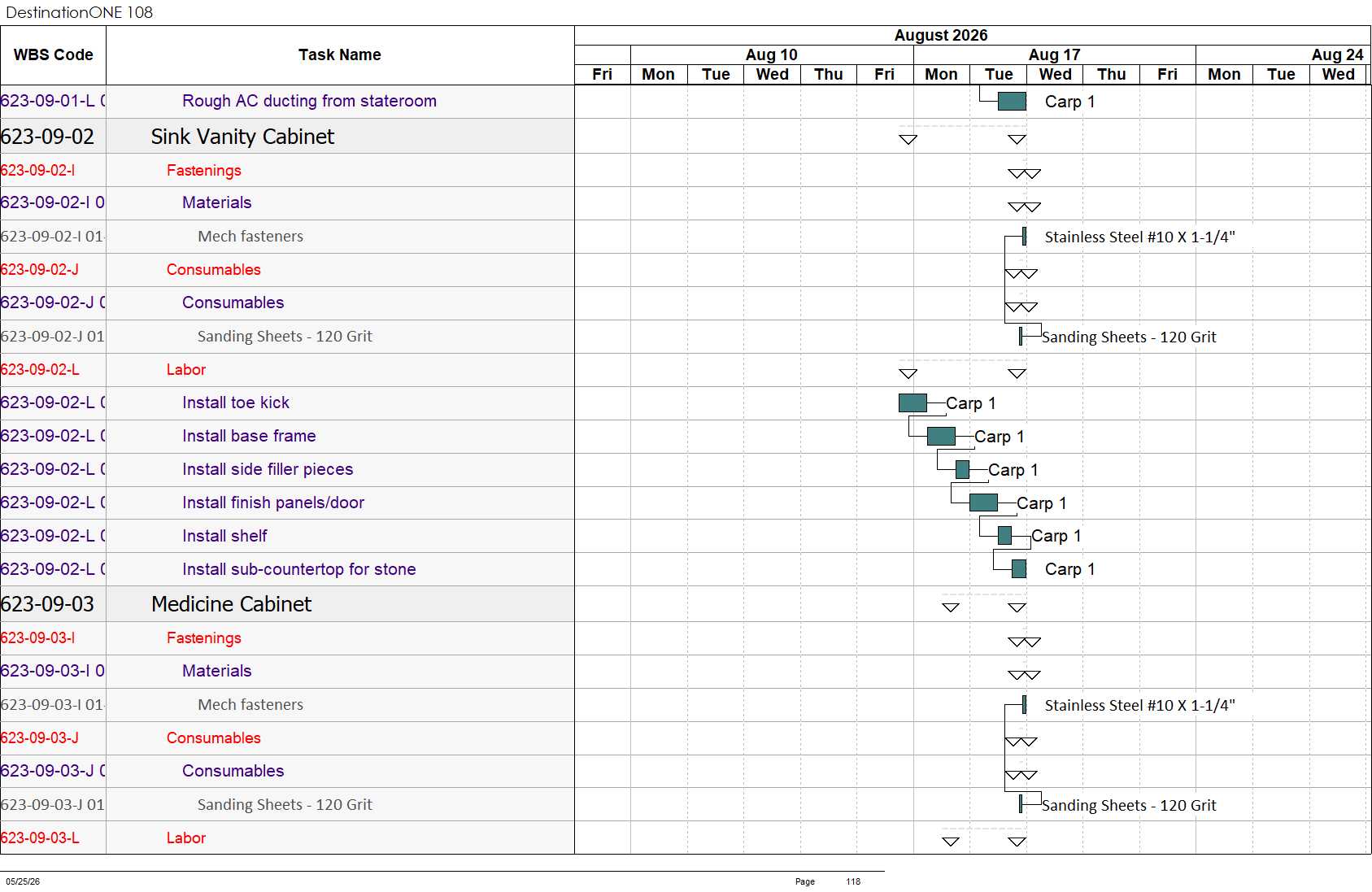Click the 05/25/26 footer date

(x=23, y=881)
